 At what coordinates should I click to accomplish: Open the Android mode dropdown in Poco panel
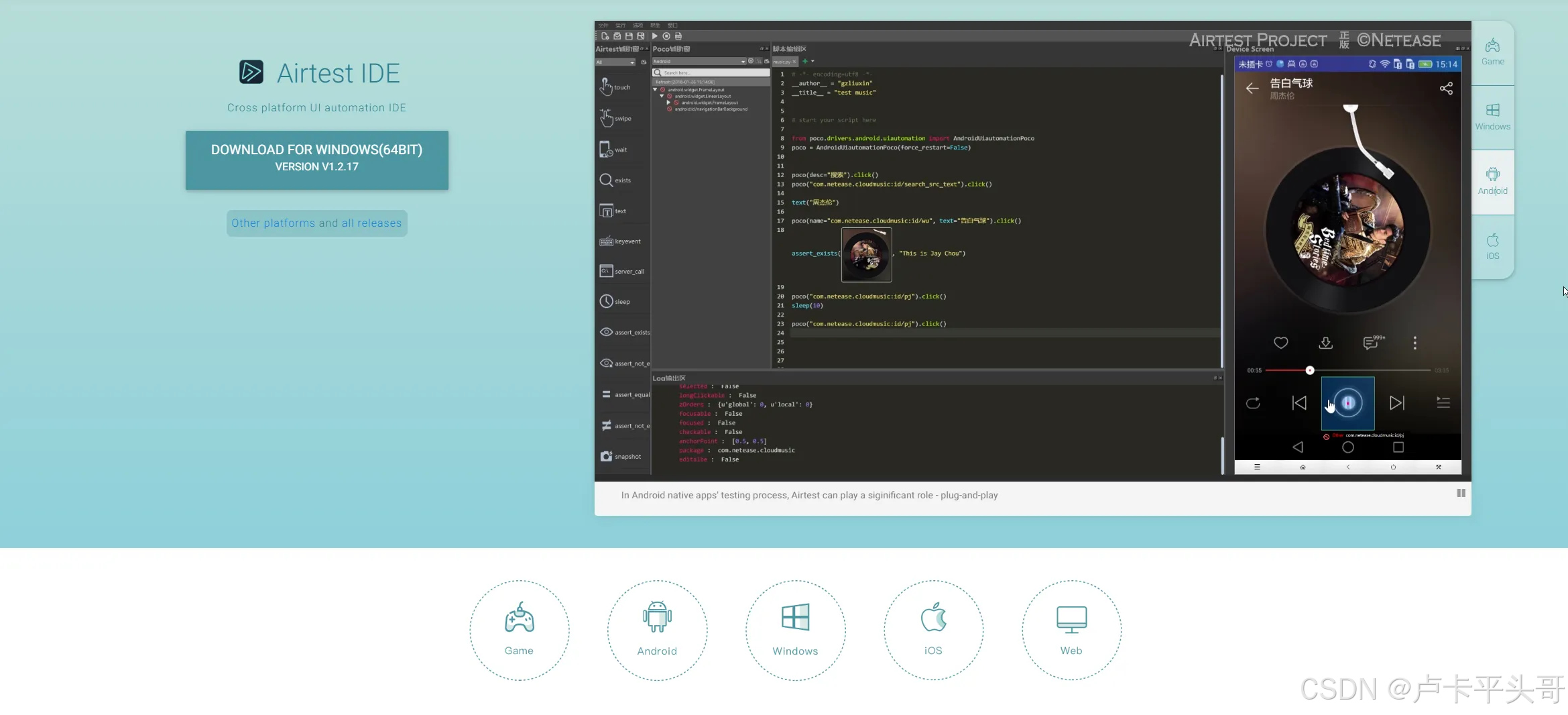click(x=699, y=61)
